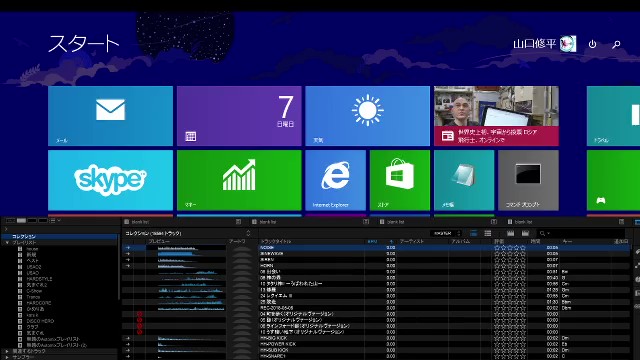
Task: Launch the Skype tile
Action: tap(110, 180)
